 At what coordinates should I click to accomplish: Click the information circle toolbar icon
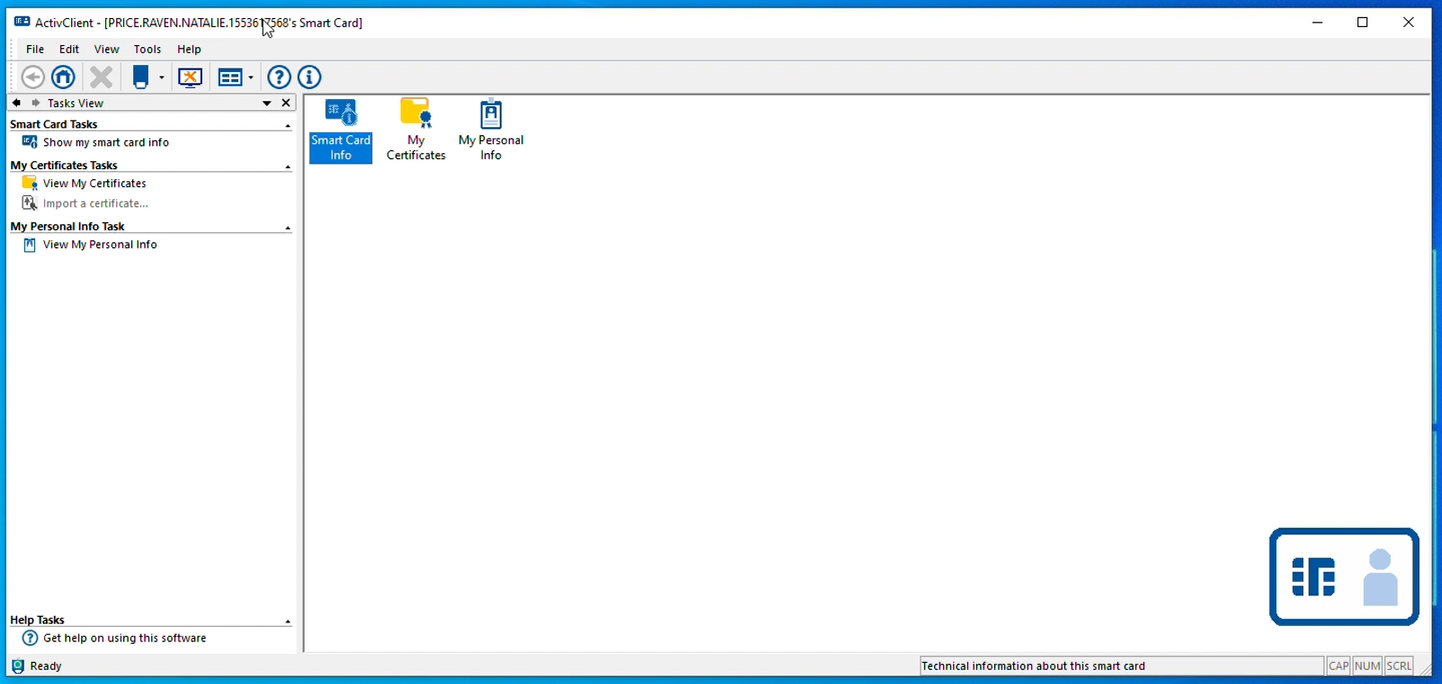click(x=309, y=77)
